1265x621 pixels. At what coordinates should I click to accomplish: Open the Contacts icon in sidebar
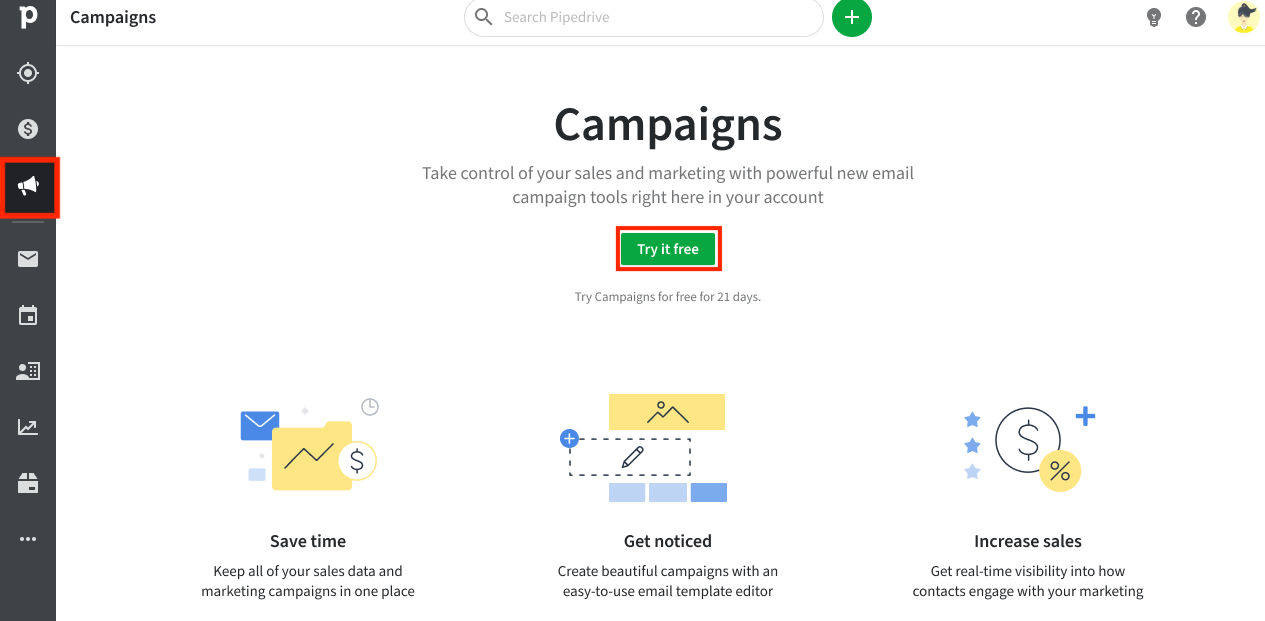28,370
